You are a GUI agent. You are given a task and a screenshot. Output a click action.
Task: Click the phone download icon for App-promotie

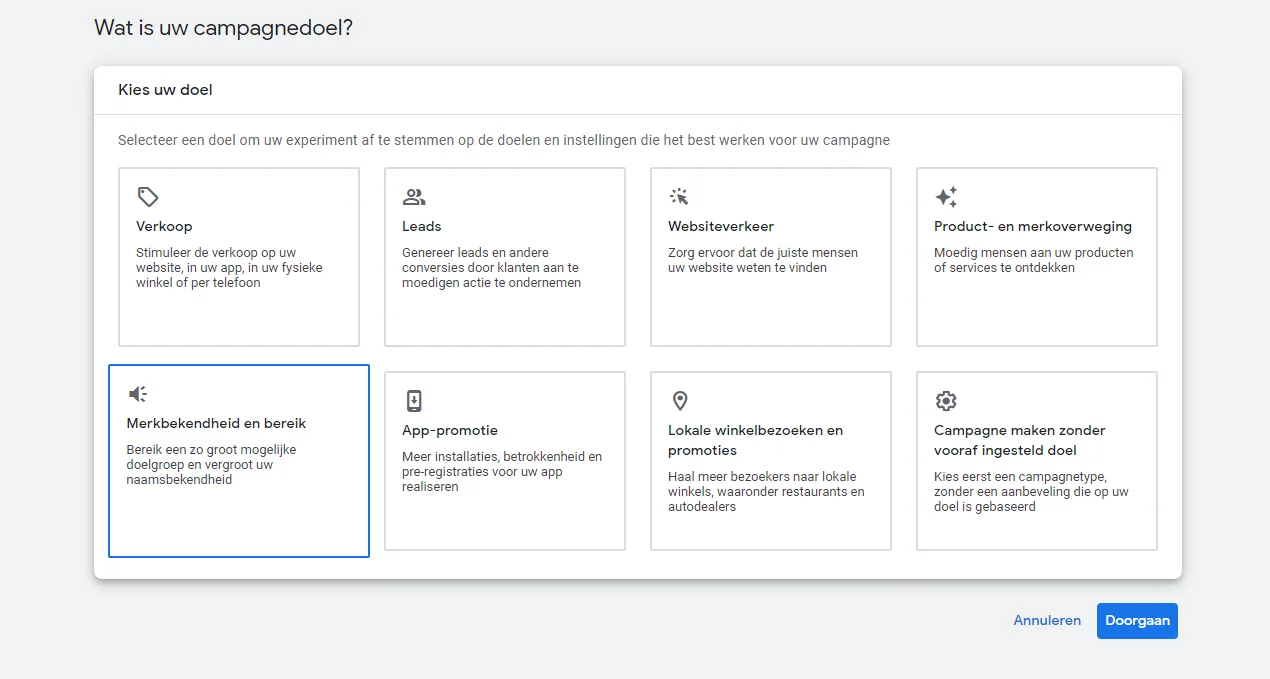(414, 401)
